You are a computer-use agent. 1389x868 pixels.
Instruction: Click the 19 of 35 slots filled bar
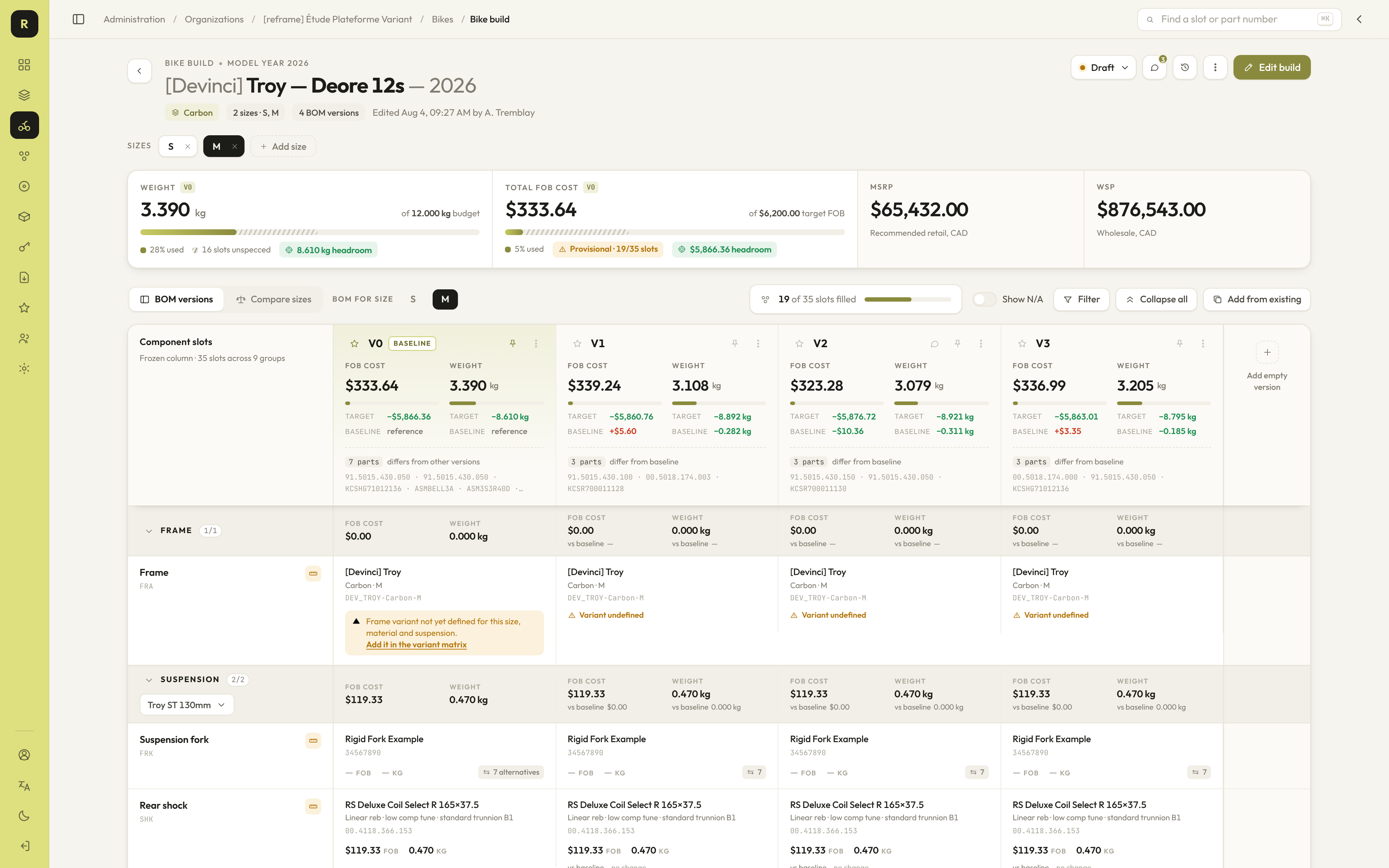[908, 299]
